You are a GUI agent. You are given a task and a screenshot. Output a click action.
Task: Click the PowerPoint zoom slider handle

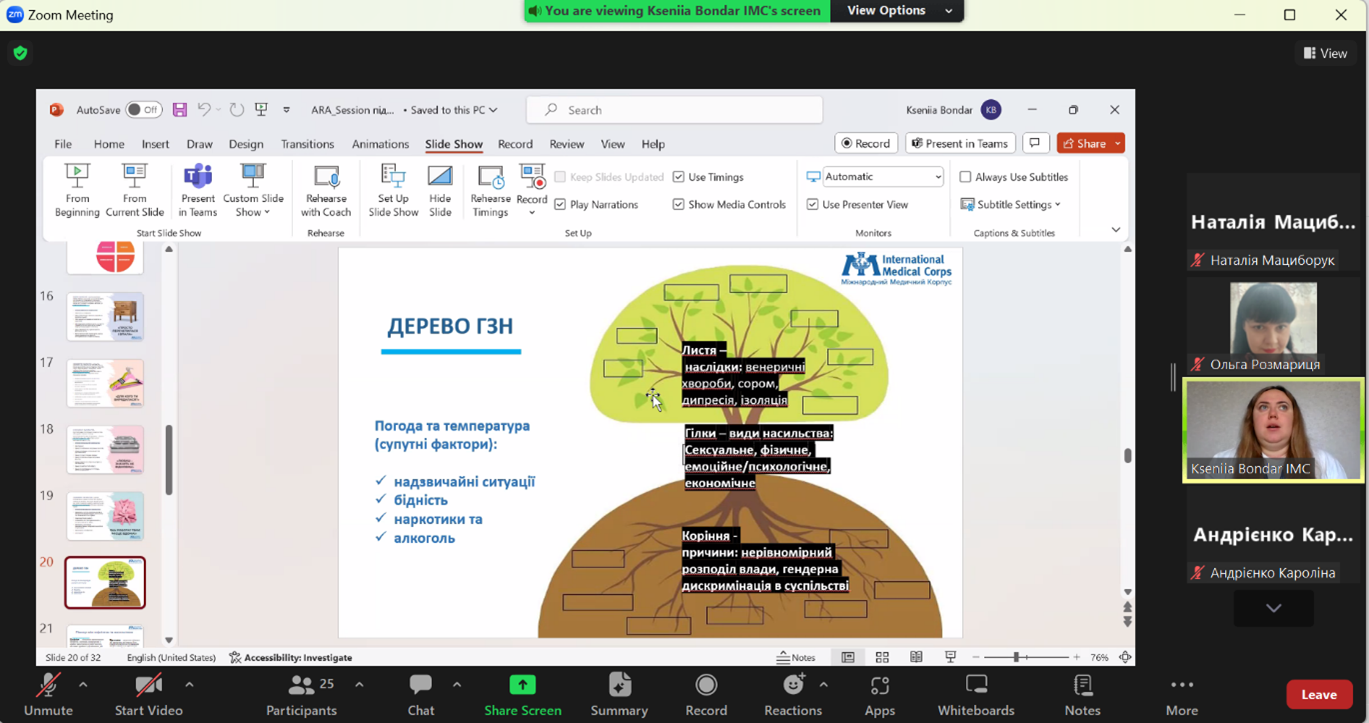click(1017, 657)
